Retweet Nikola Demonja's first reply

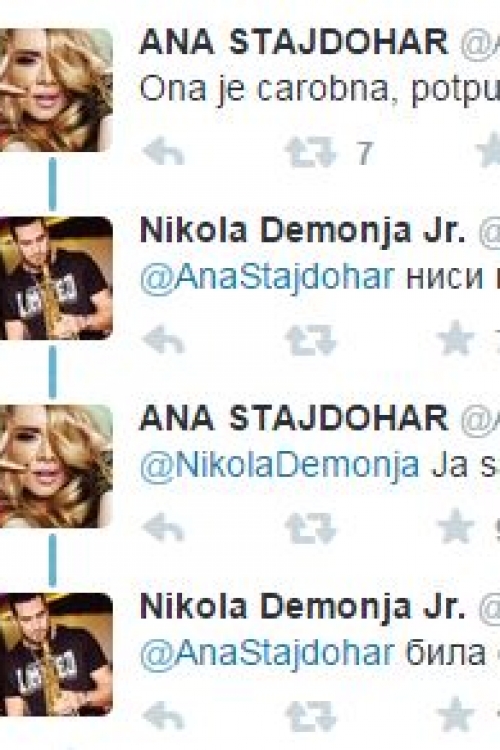[311, 341]
